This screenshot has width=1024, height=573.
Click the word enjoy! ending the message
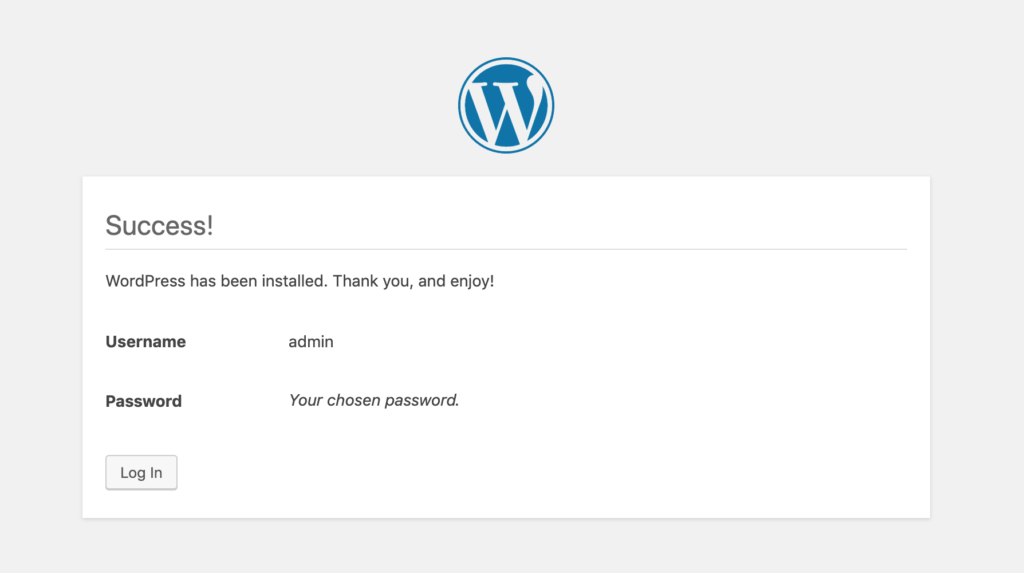(472, 282)
